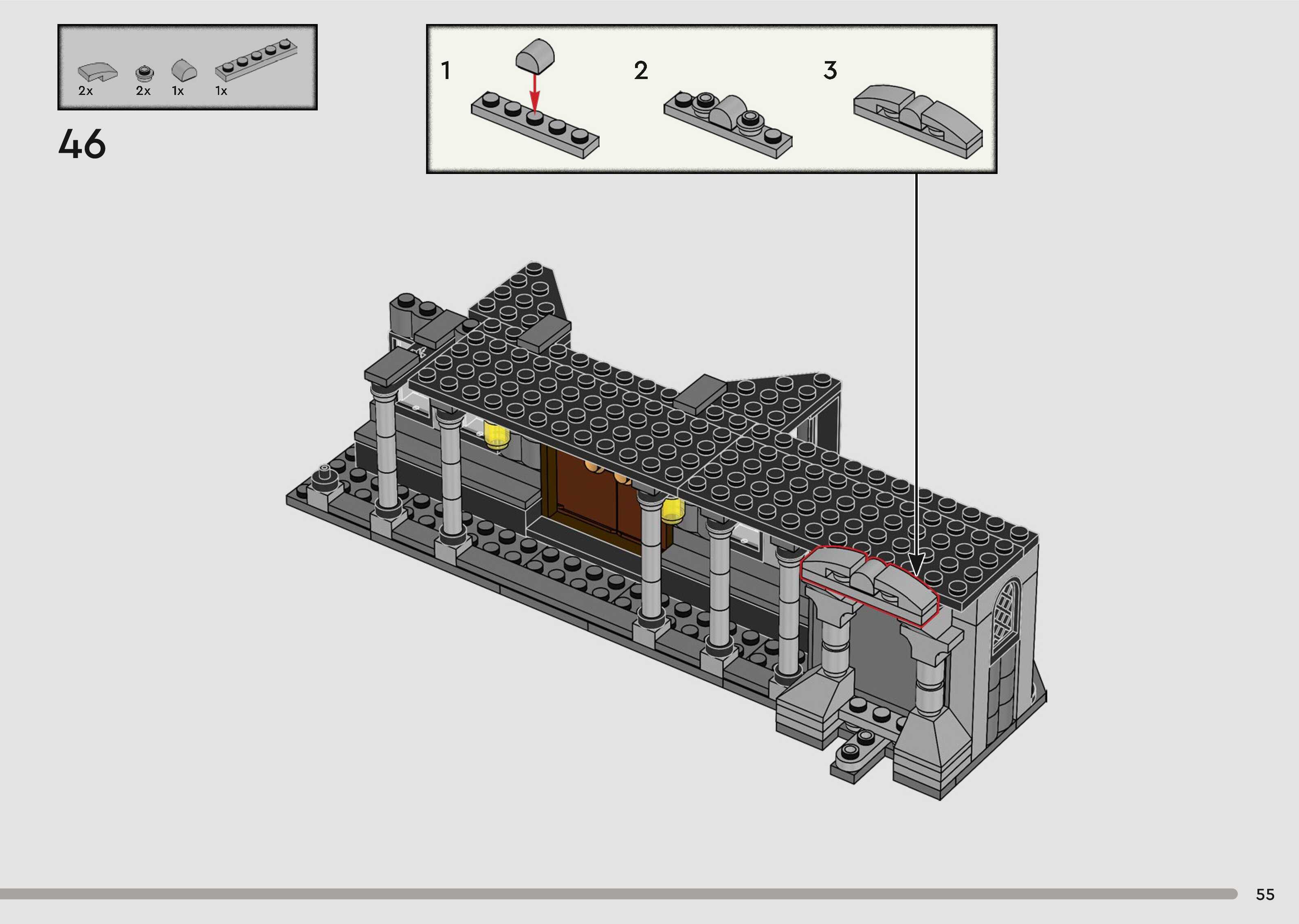The image size is (1299, 924).
Task: Click the left yellow lamp on the building
Action: 497,436
